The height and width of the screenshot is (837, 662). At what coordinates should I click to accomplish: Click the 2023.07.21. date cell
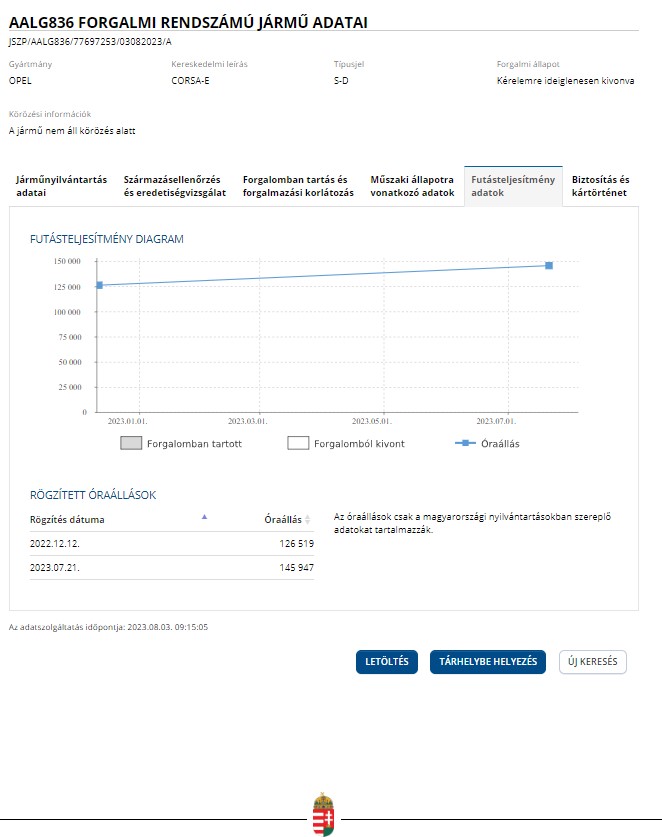click(54, 567)
